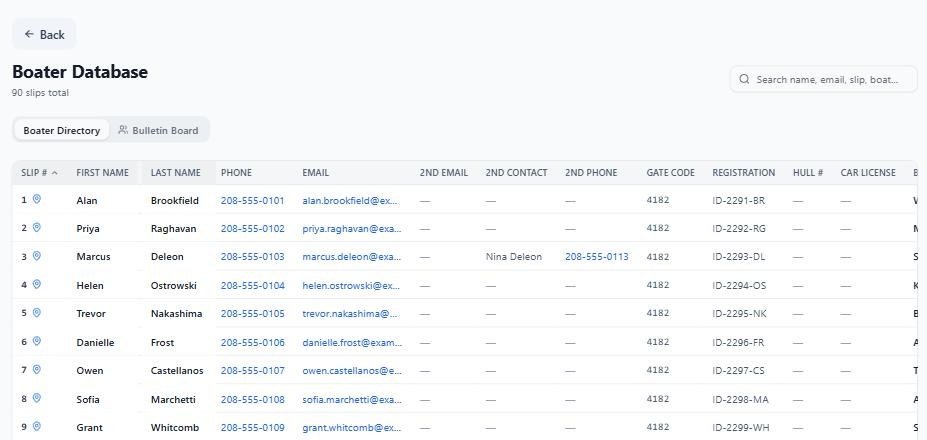The height and width of the screenshot is (440, 927).
Task: Click the map pin icon for slip 9
Action: pyautogui.click(x=36, y=426)
